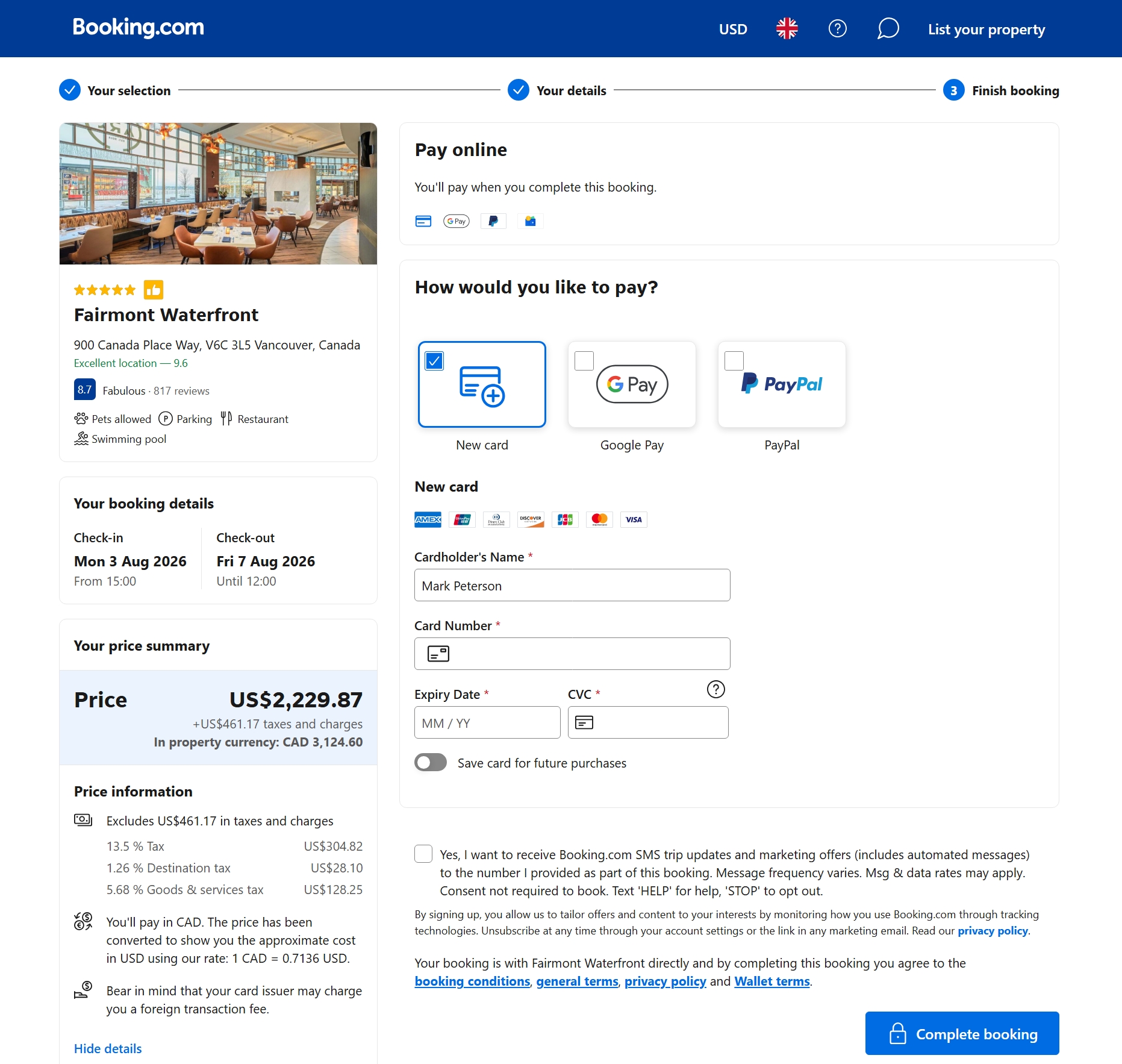Open the chat messages icon in header
Screen dimensions: 1122x1064
(x=888, y=28)
